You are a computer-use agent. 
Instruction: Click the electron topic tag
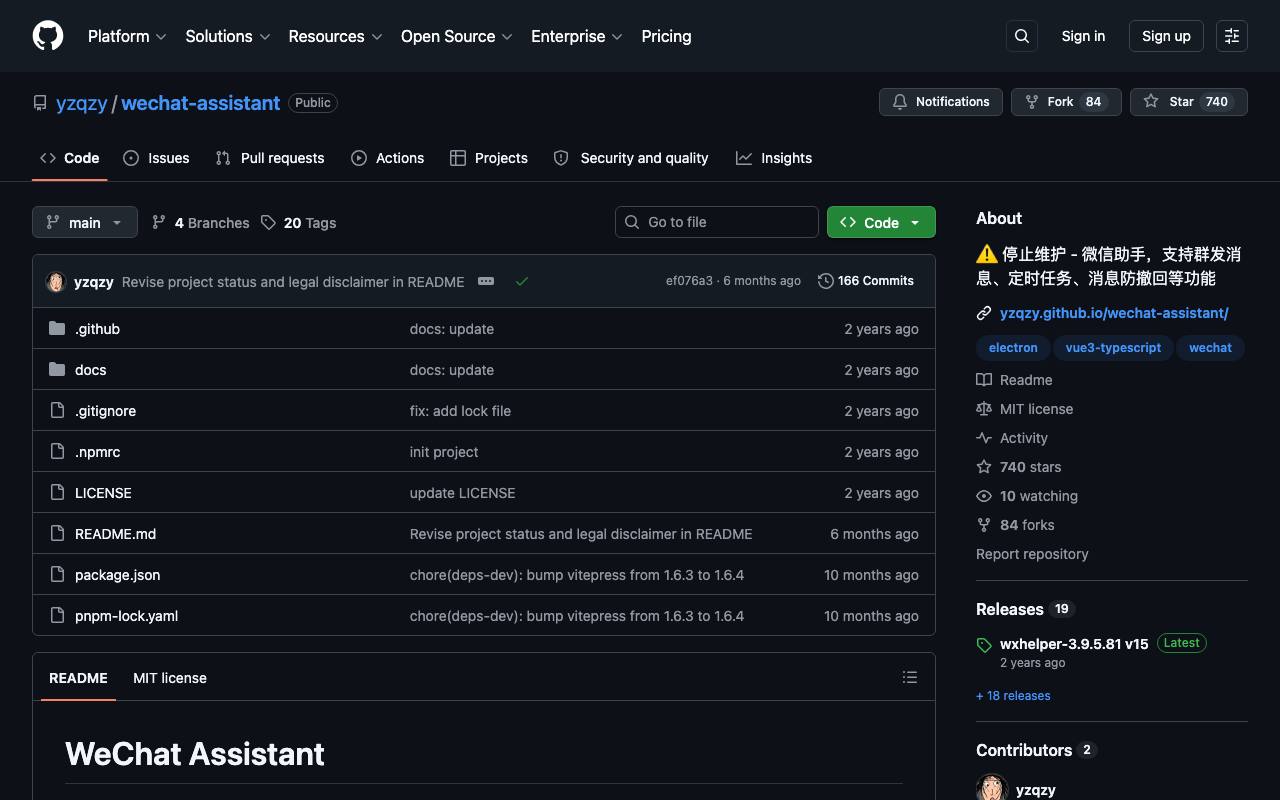[x=1013, y=348]
